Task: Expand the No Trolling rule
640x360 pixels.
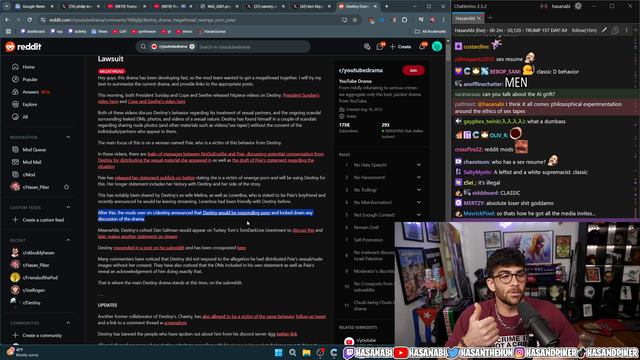Action: (x=418, y=190)
